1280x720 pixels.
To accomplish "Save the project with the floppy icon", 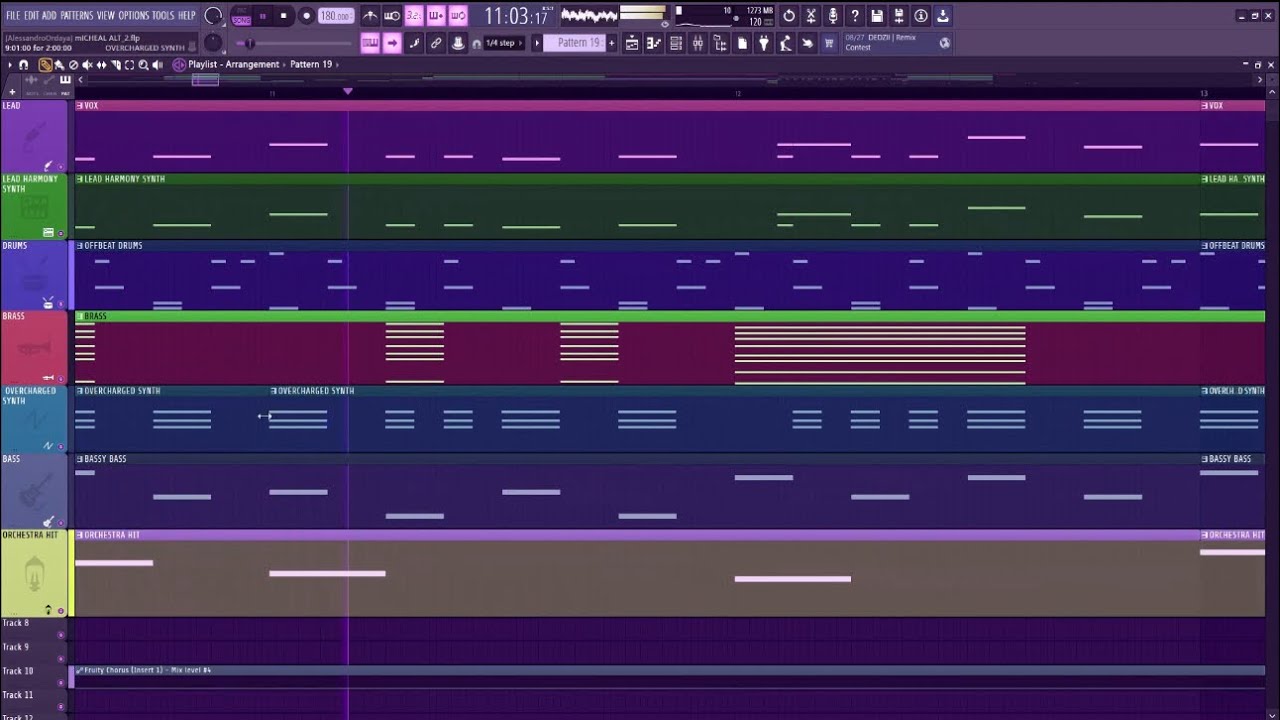I will (877, 16).
